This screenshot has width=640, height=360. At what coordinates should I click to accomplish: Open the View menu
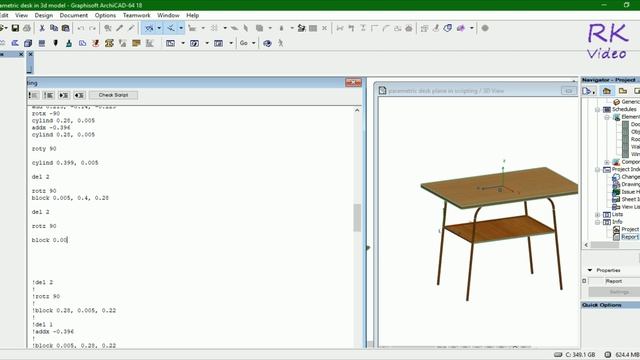pyautogui.click(x=22, y=15)
